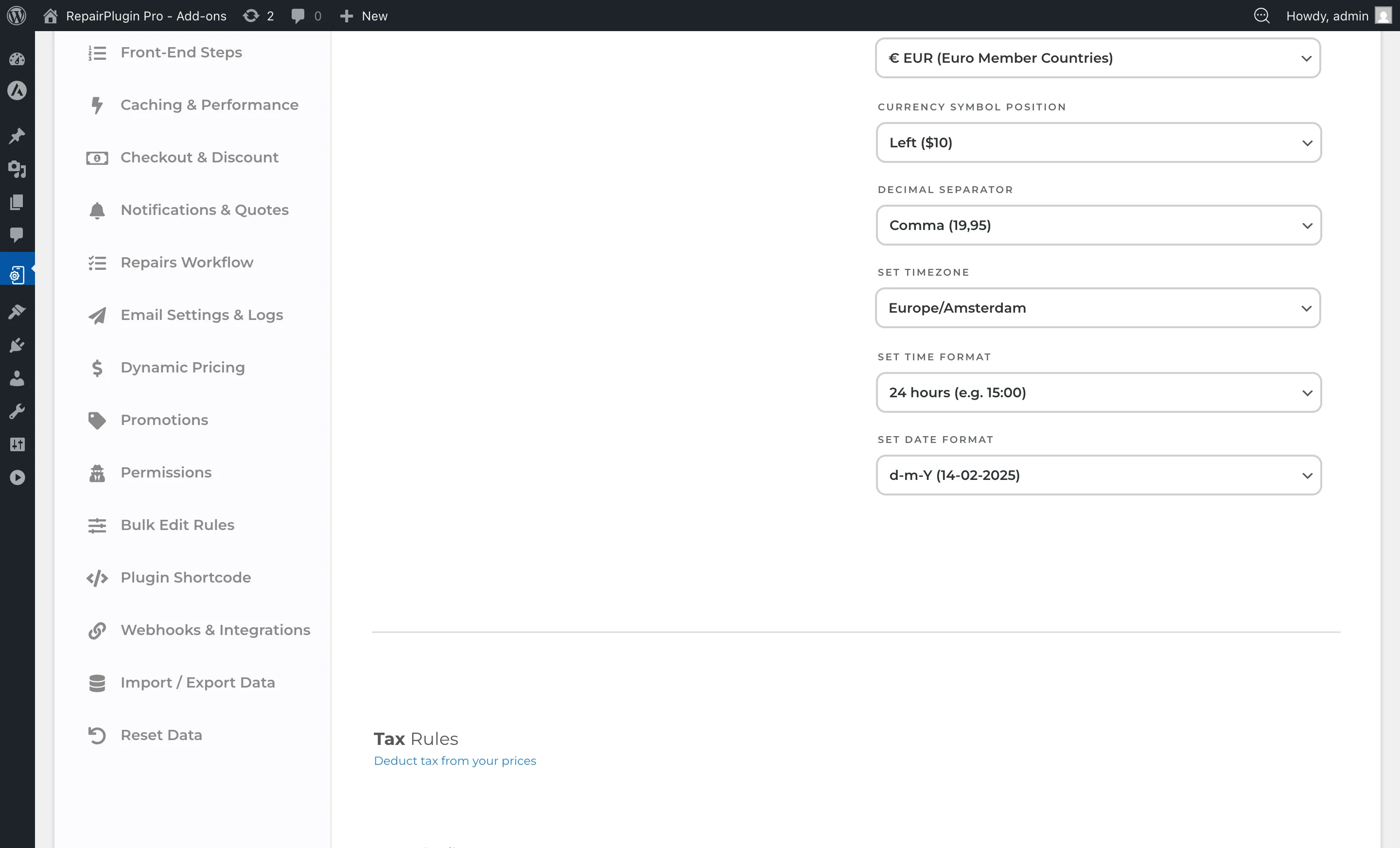Image resolution: width=1400 pixels, height=848 pixels.
Task: Open the EUR currency dropdown
Action: [x=1098, y=58]
